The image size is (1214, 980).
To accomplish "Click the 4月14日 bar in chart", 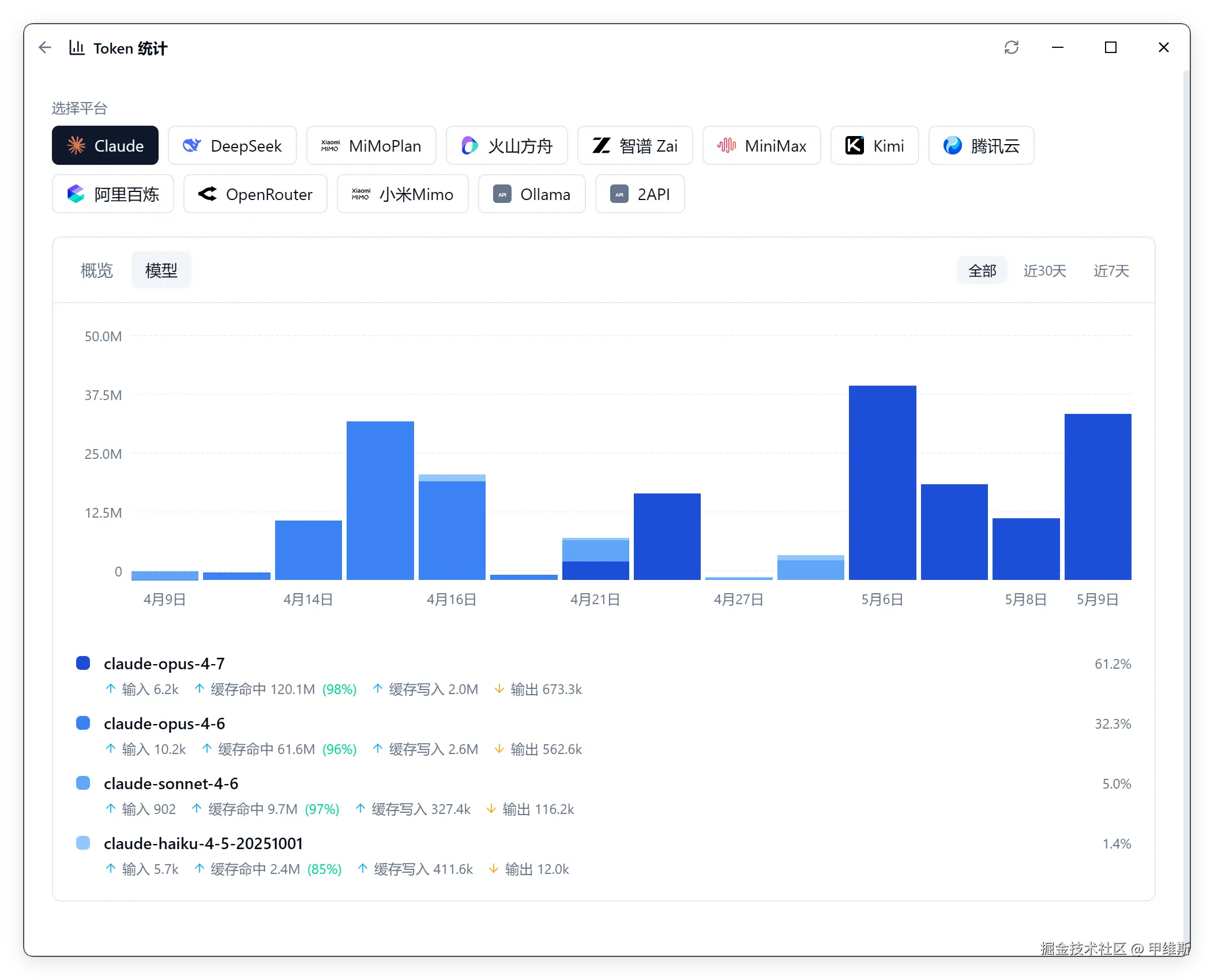I will (x=308, y=550).
